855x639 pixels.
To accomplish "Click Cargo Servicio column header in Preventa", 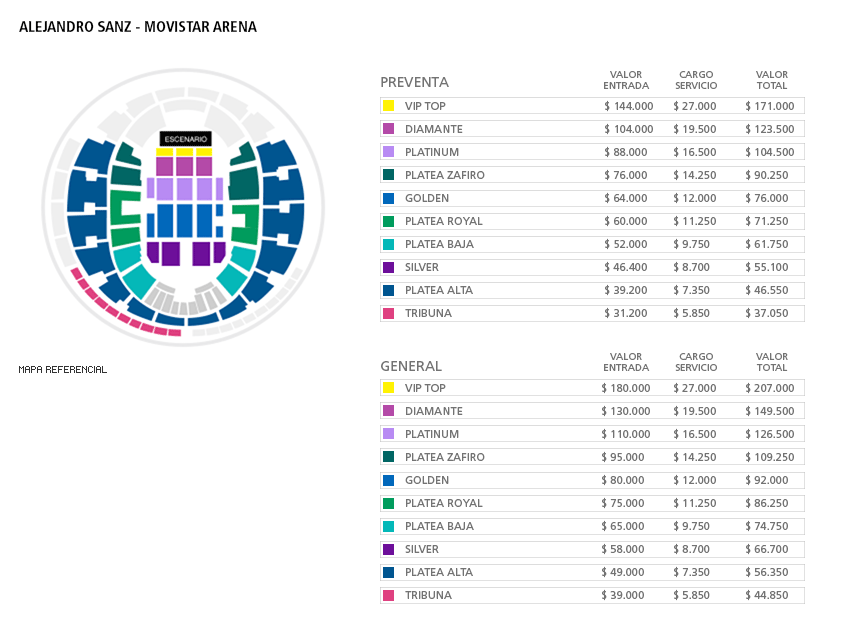I will click(696, 80).
